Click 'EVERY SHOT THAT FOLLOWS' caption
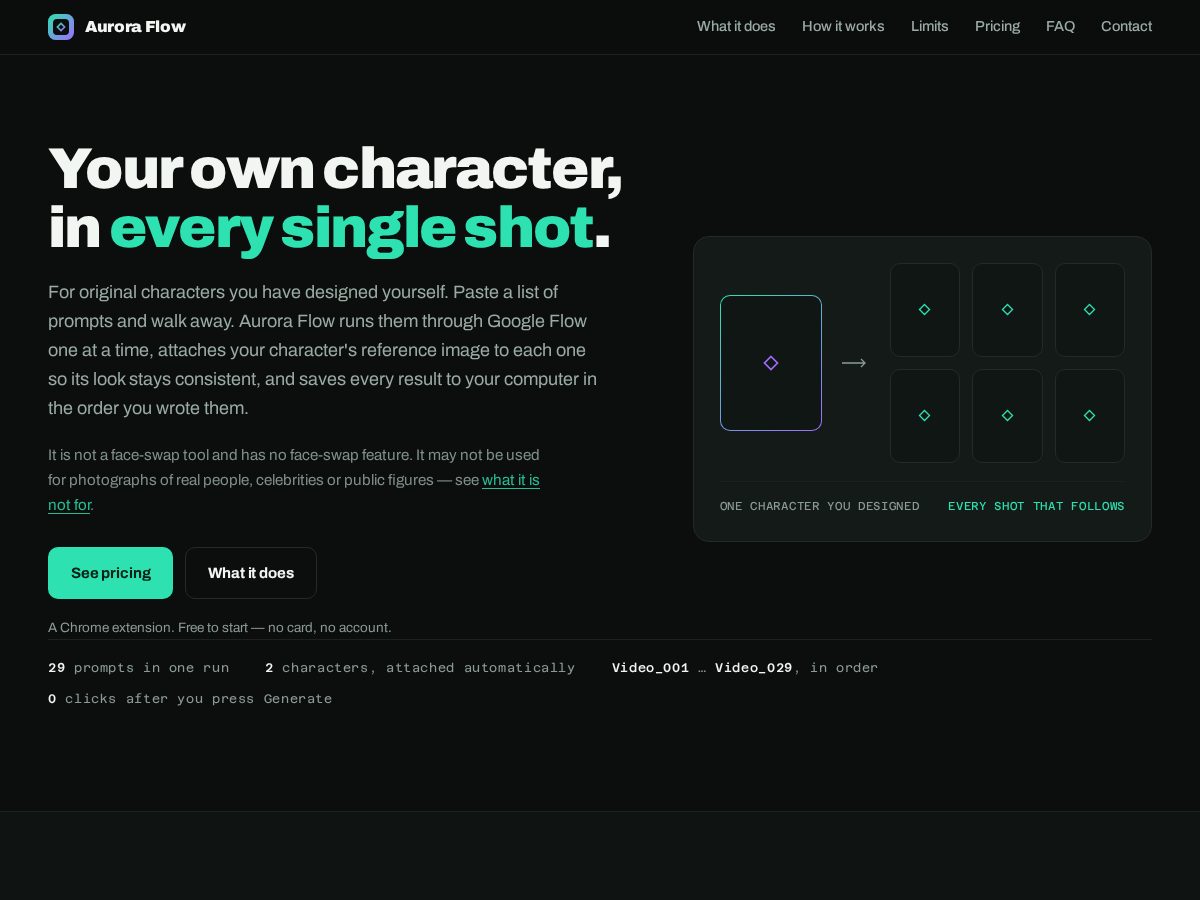This screenshot has height=900, width=1200. click(x=1036, y=506)
